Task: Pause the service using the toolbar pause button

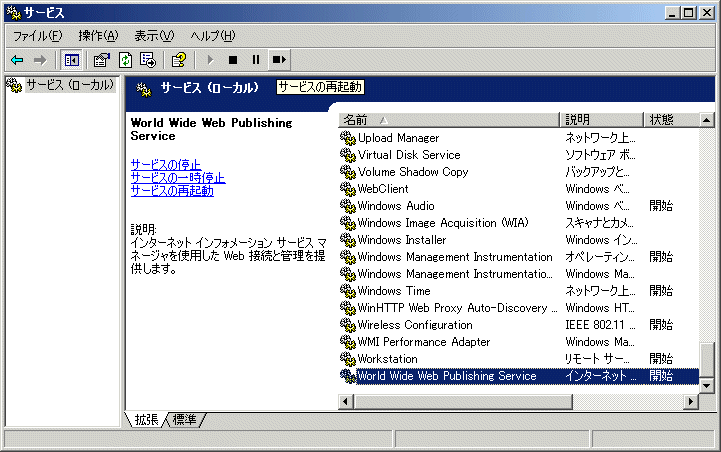Action: [x=256, y=60]
